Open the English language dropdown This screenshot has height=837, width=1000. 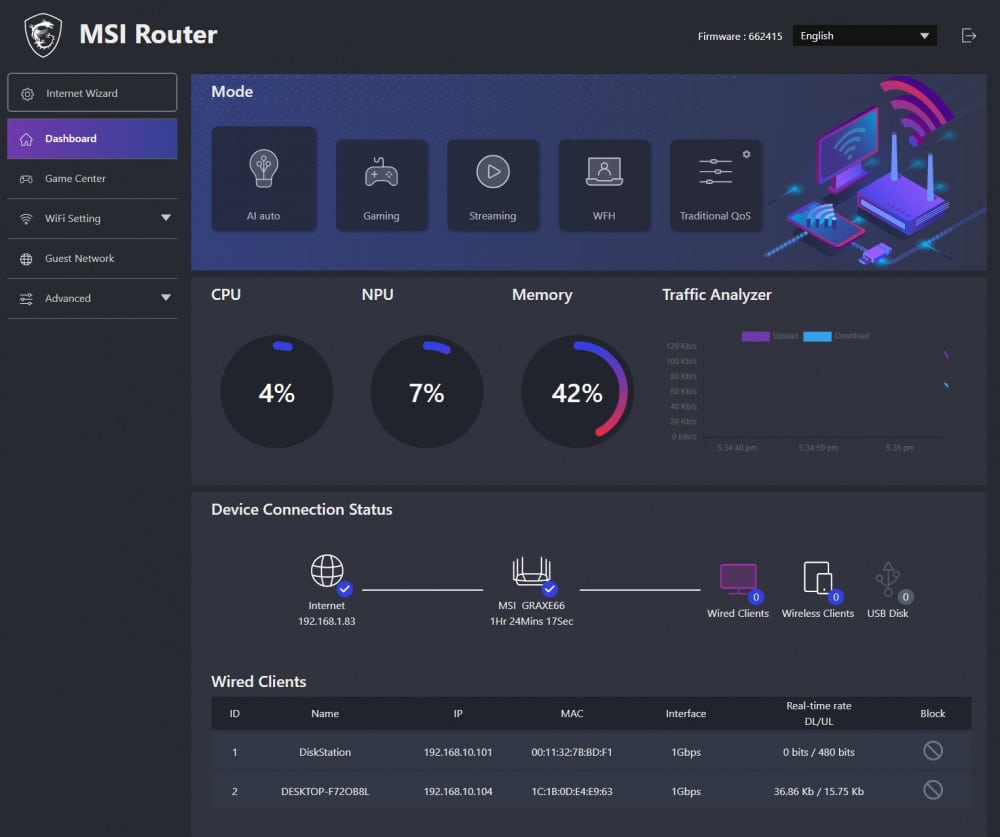tap(864, 36)
